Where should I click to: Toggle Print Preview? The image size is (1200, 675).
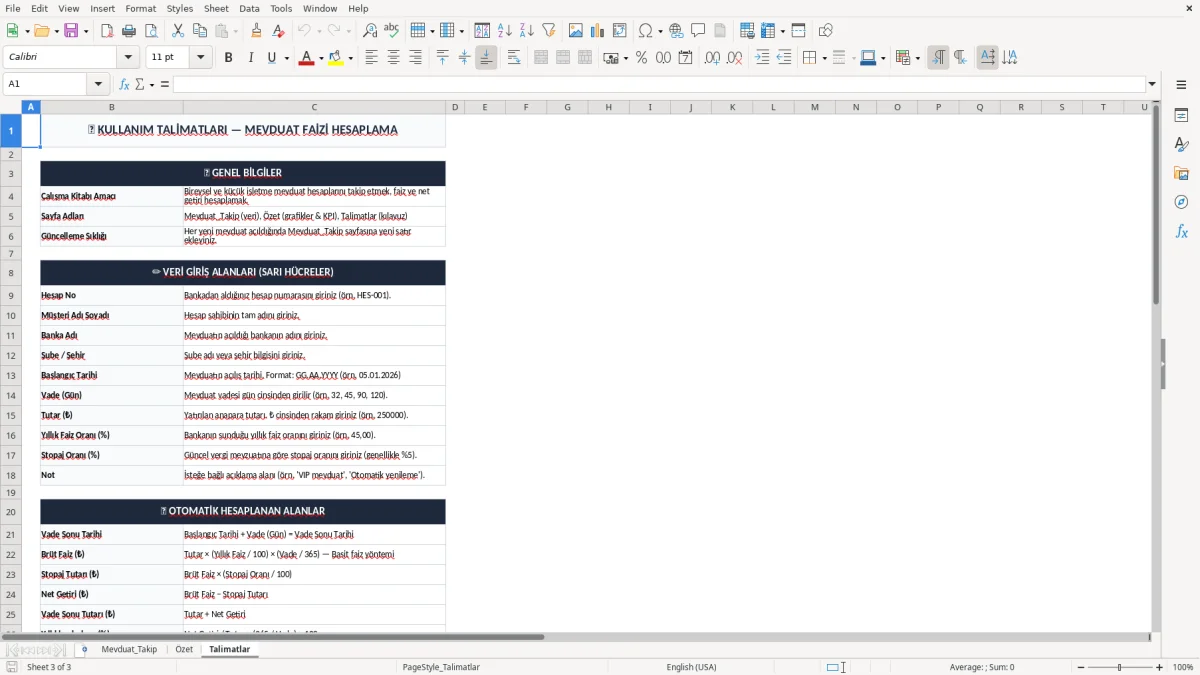click(150, 31)
